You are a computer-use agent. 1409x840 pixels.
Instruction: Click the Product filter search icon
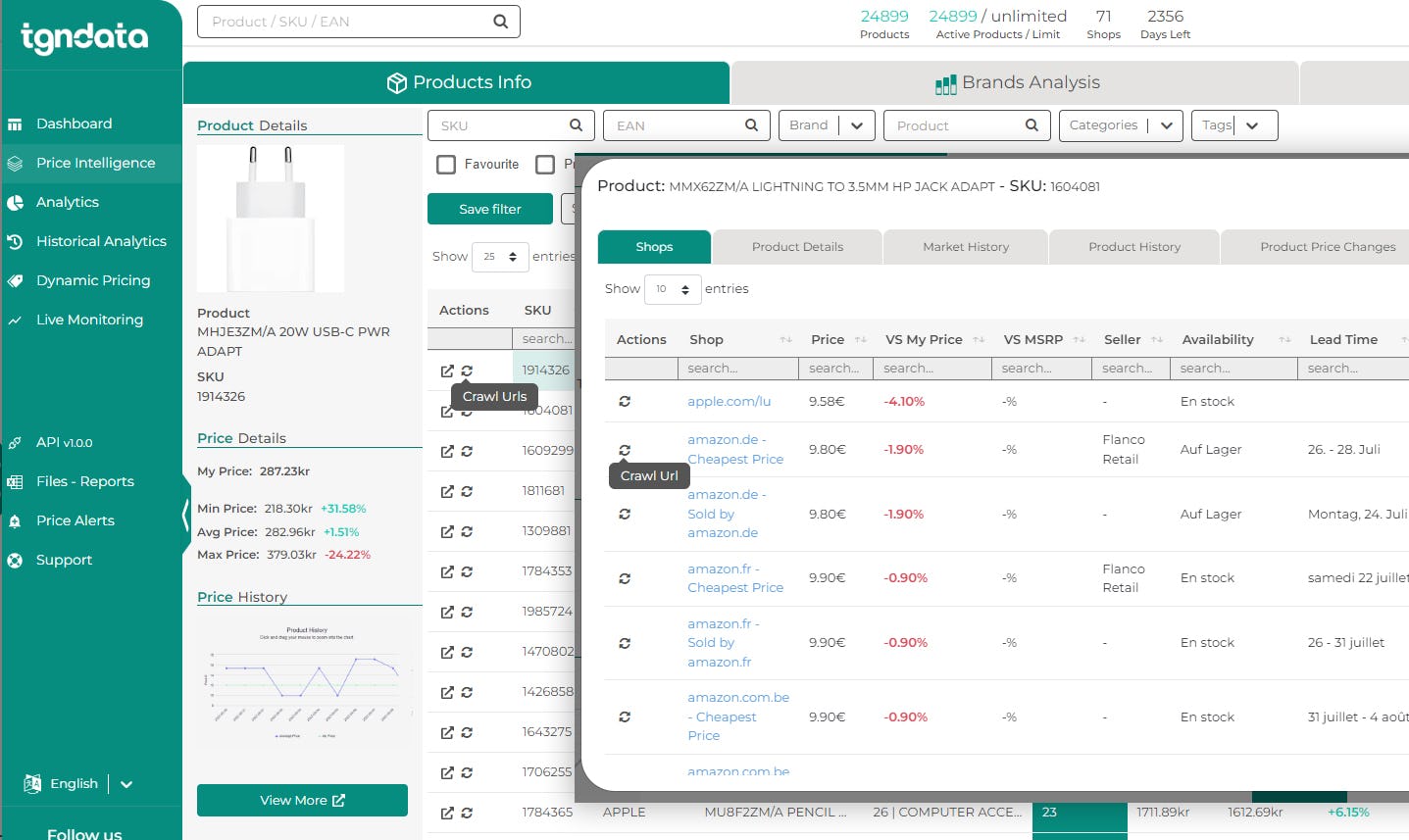(x=1032, y=125)
